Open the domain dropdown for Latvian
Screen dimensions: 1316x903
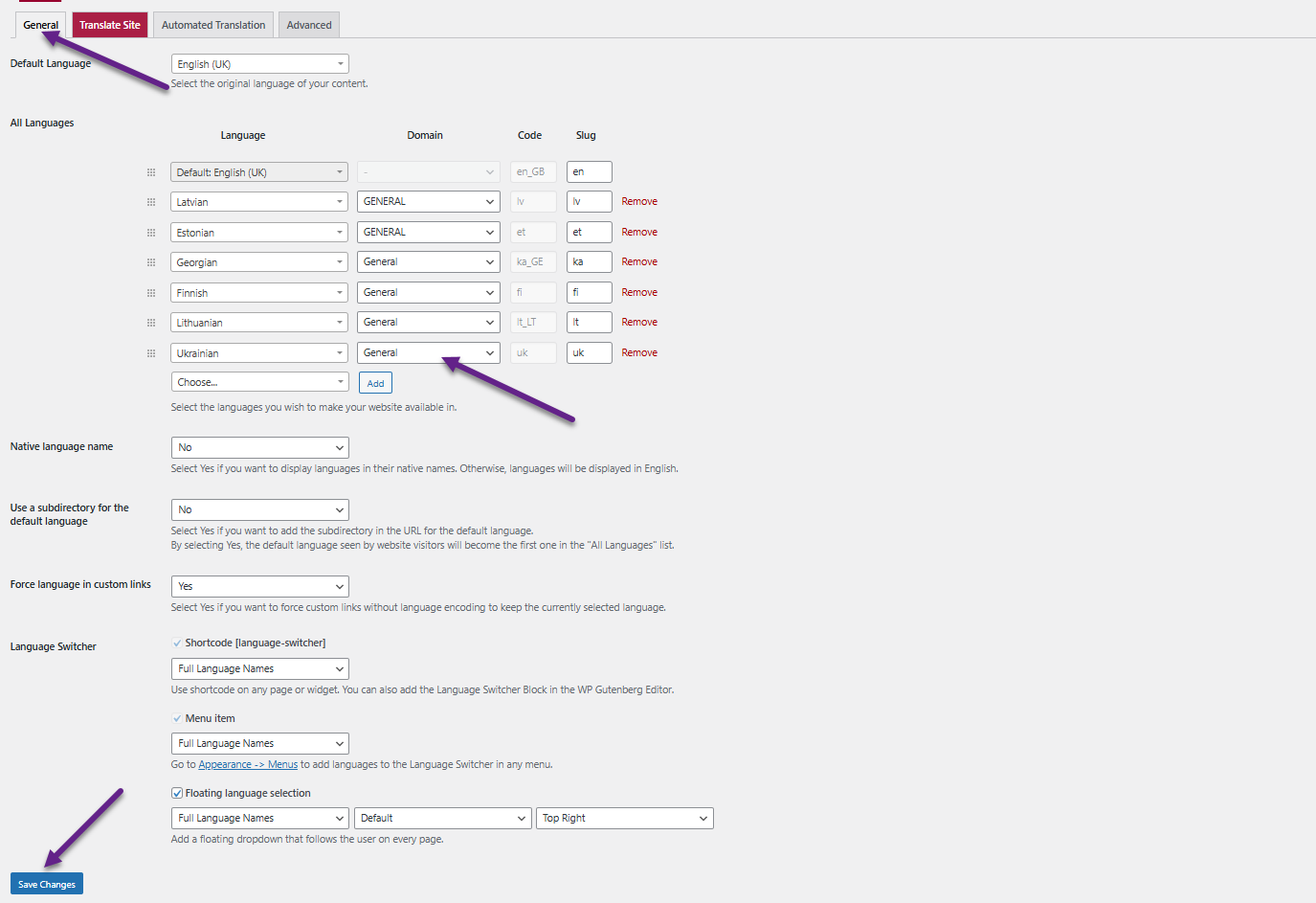[x=429, y=201]
